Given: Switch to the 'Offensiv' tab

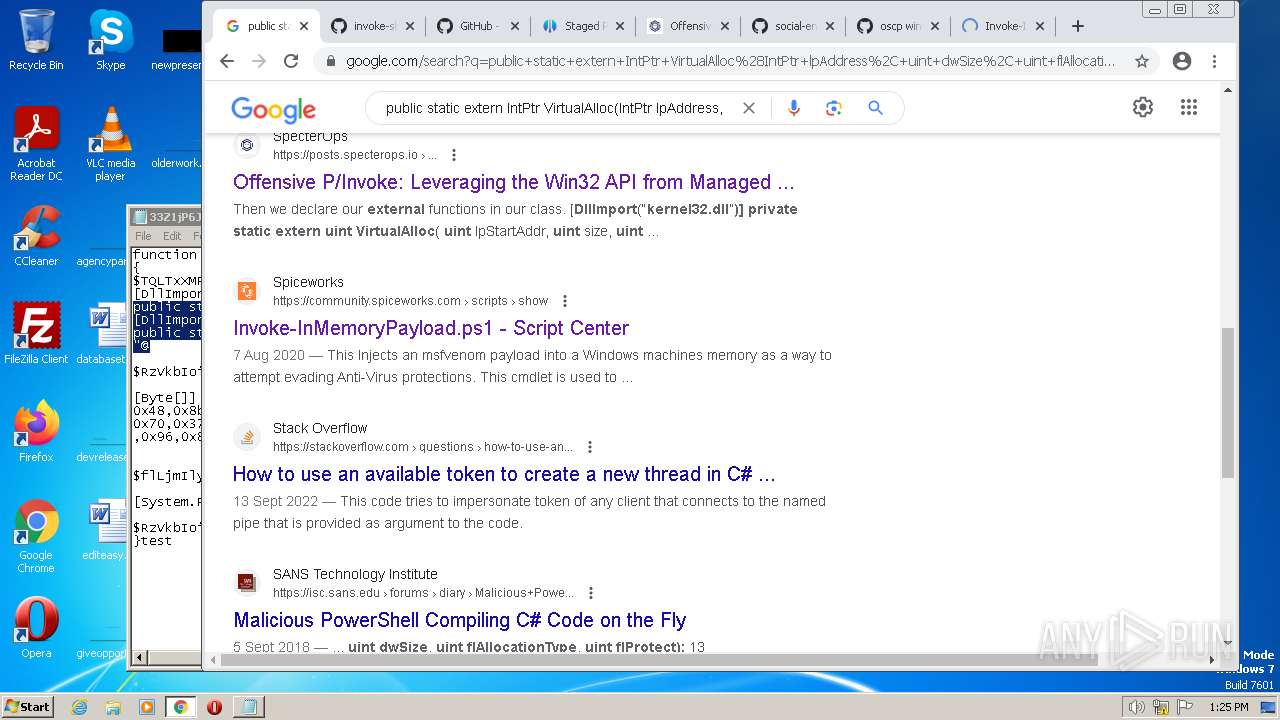Looking at the screenshot, I should point(687,26).
